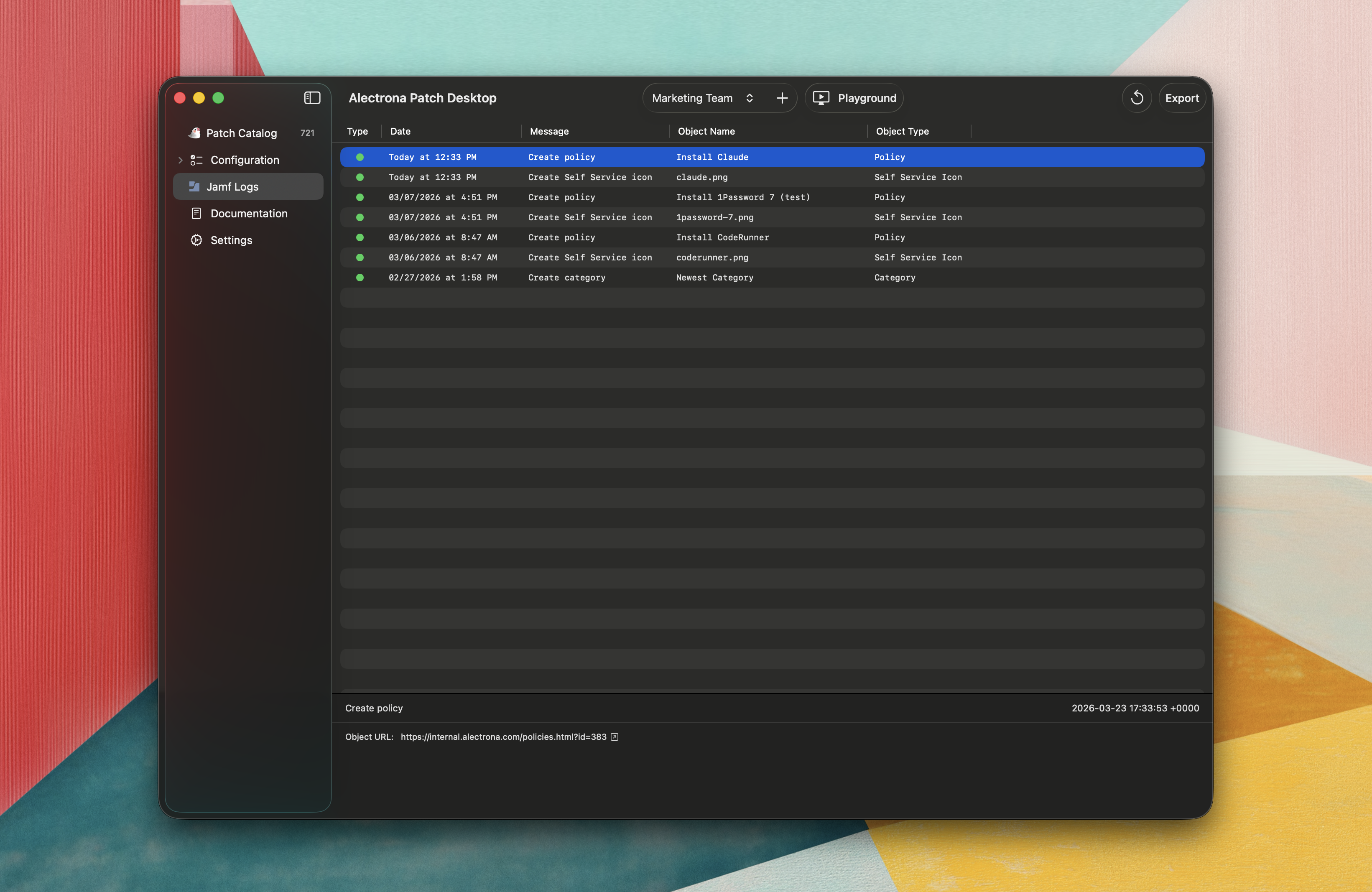Select the Newest Category log entry
This screenshot has width=1372, height=892.
click(714, 277)
